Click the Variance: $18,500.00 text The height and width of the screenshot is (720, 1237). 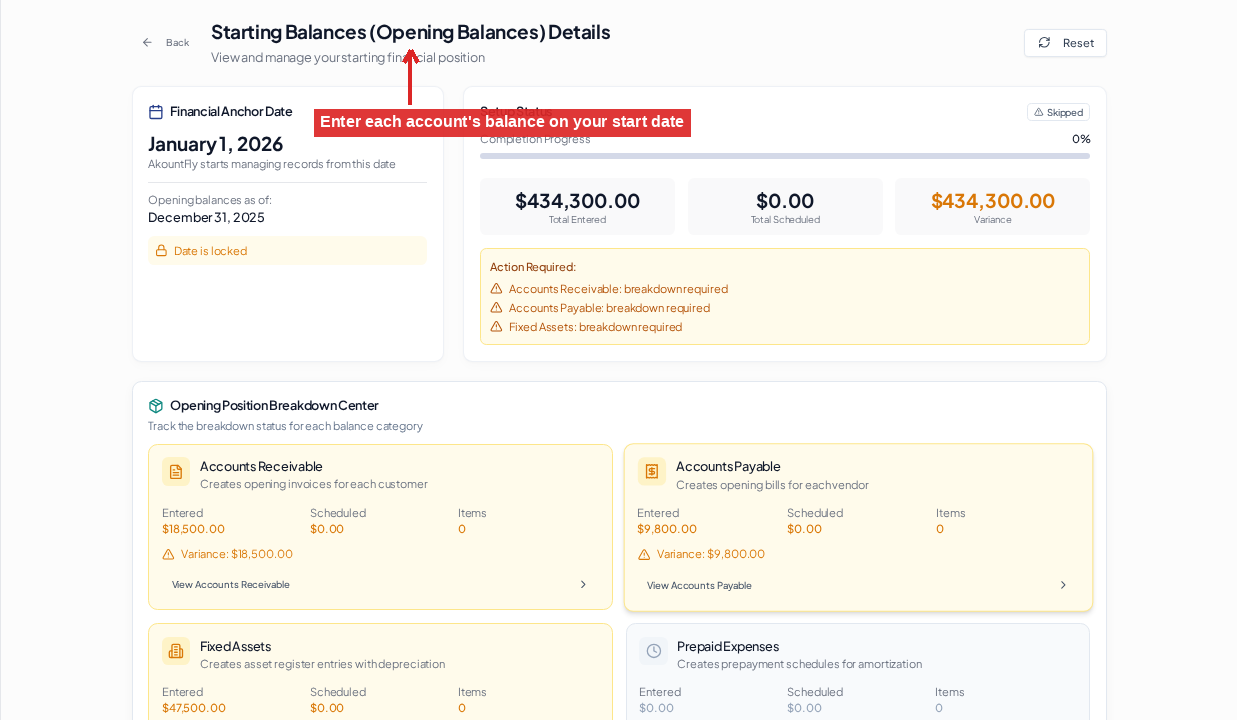(237, 554)
